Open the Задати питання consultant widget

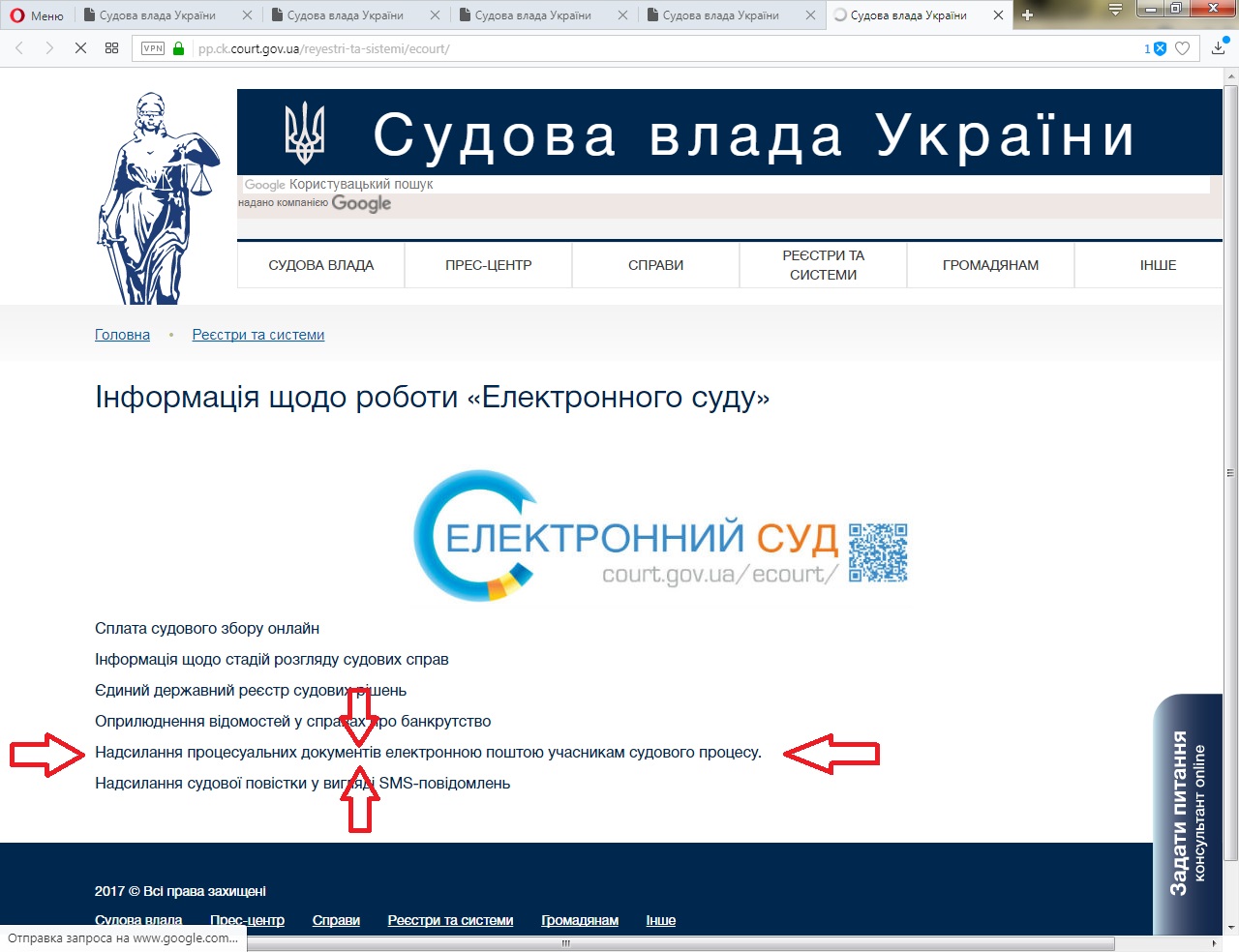pyautogui.click(x=1188, y=813)
